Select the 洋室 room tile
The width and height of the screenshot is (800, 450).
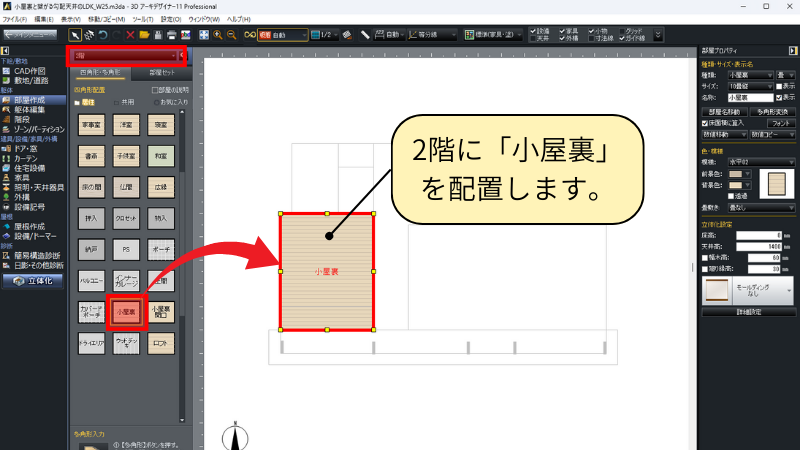[126, 125]
